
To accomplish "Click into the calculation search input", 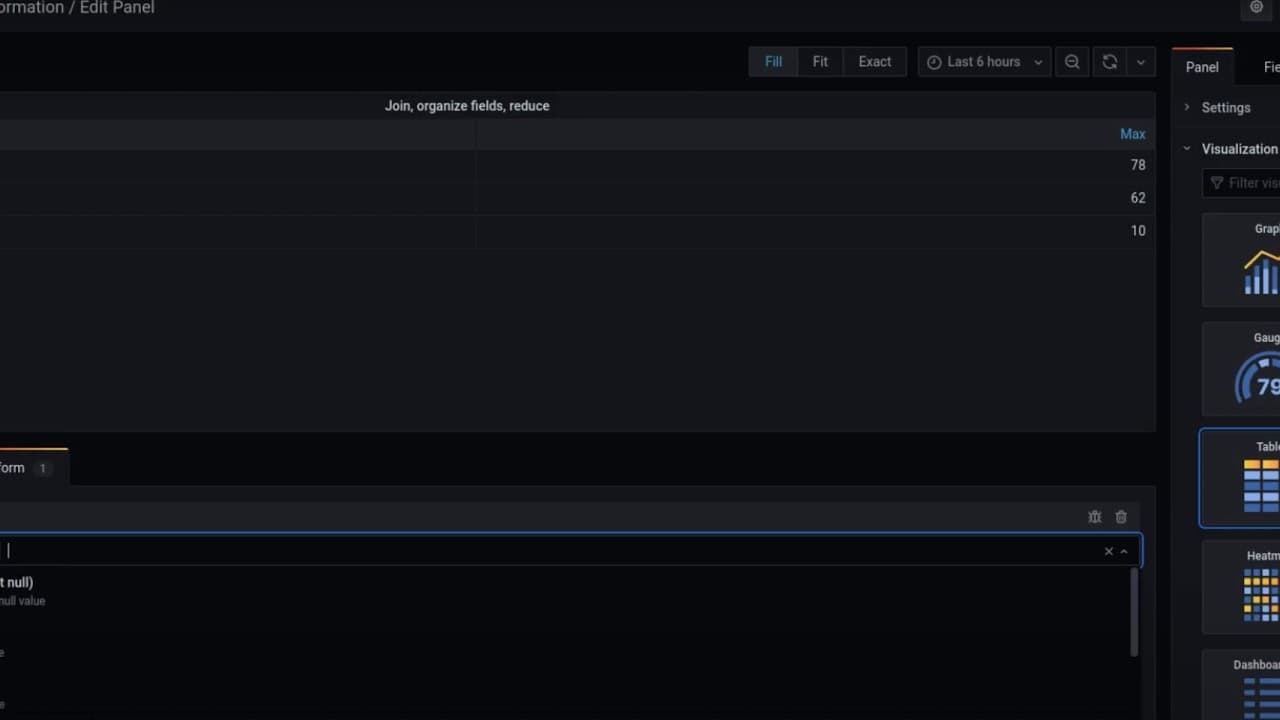I will click(x=550, y=551).
